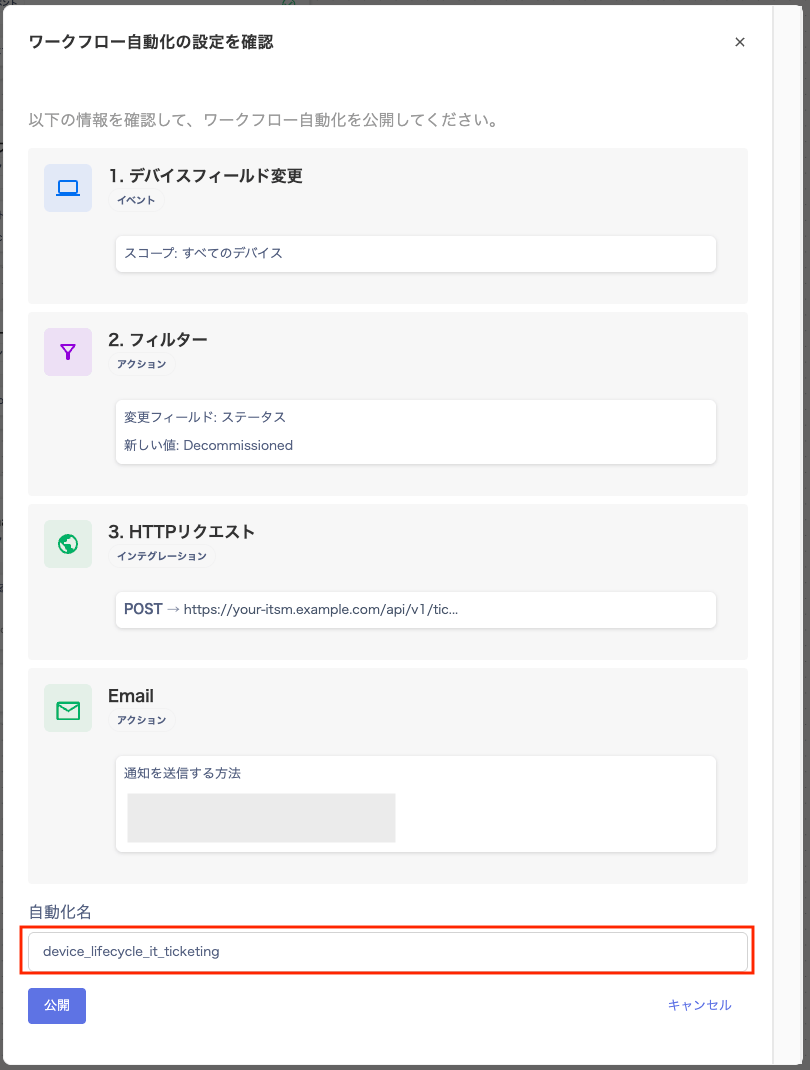The width and height of the screenshot is (810, 1070).
Task: Click the POST request URL box
Action: coord(416,609)
